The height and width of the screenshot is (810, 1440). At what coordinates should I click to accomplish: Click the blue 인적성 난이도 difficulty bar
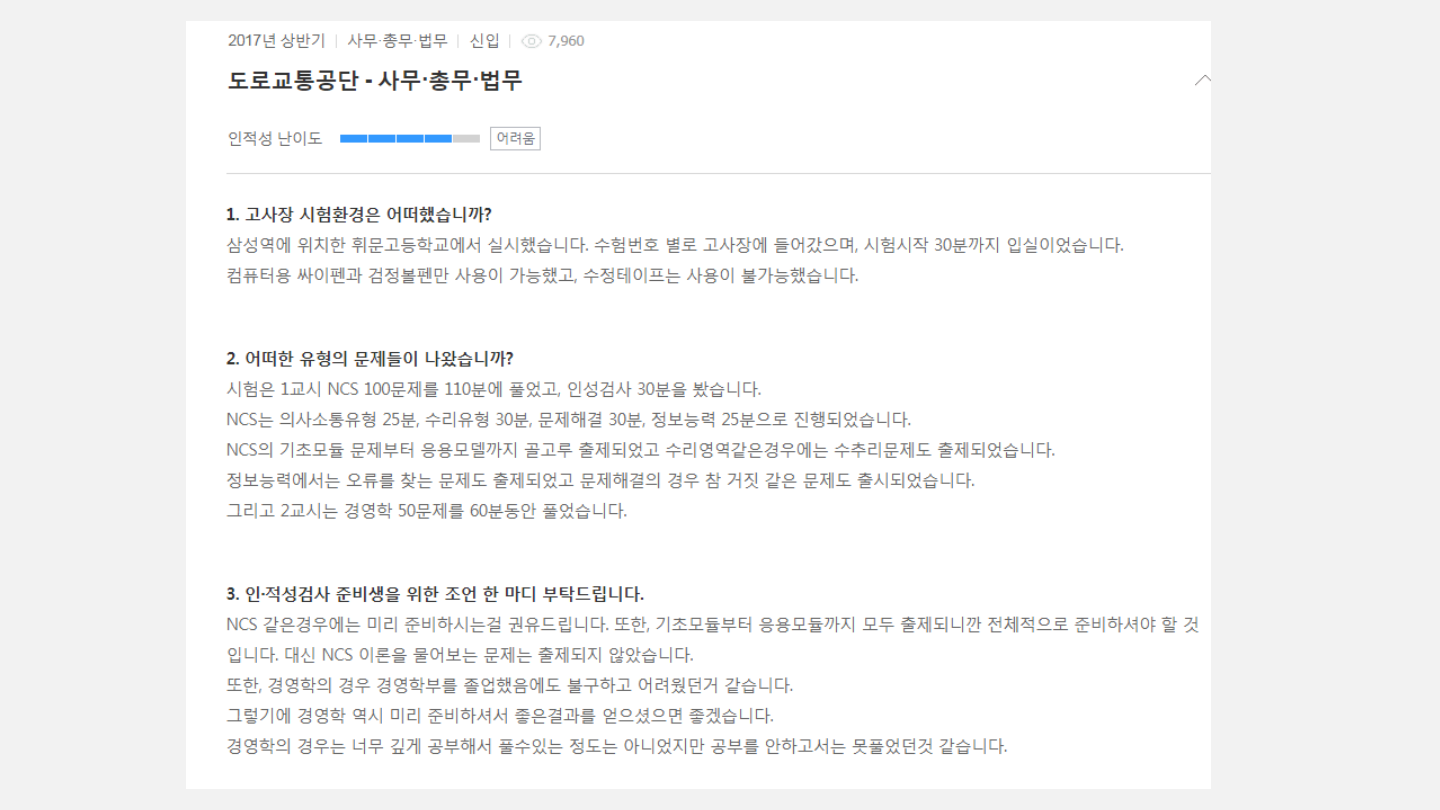click(x=396, y=139)
